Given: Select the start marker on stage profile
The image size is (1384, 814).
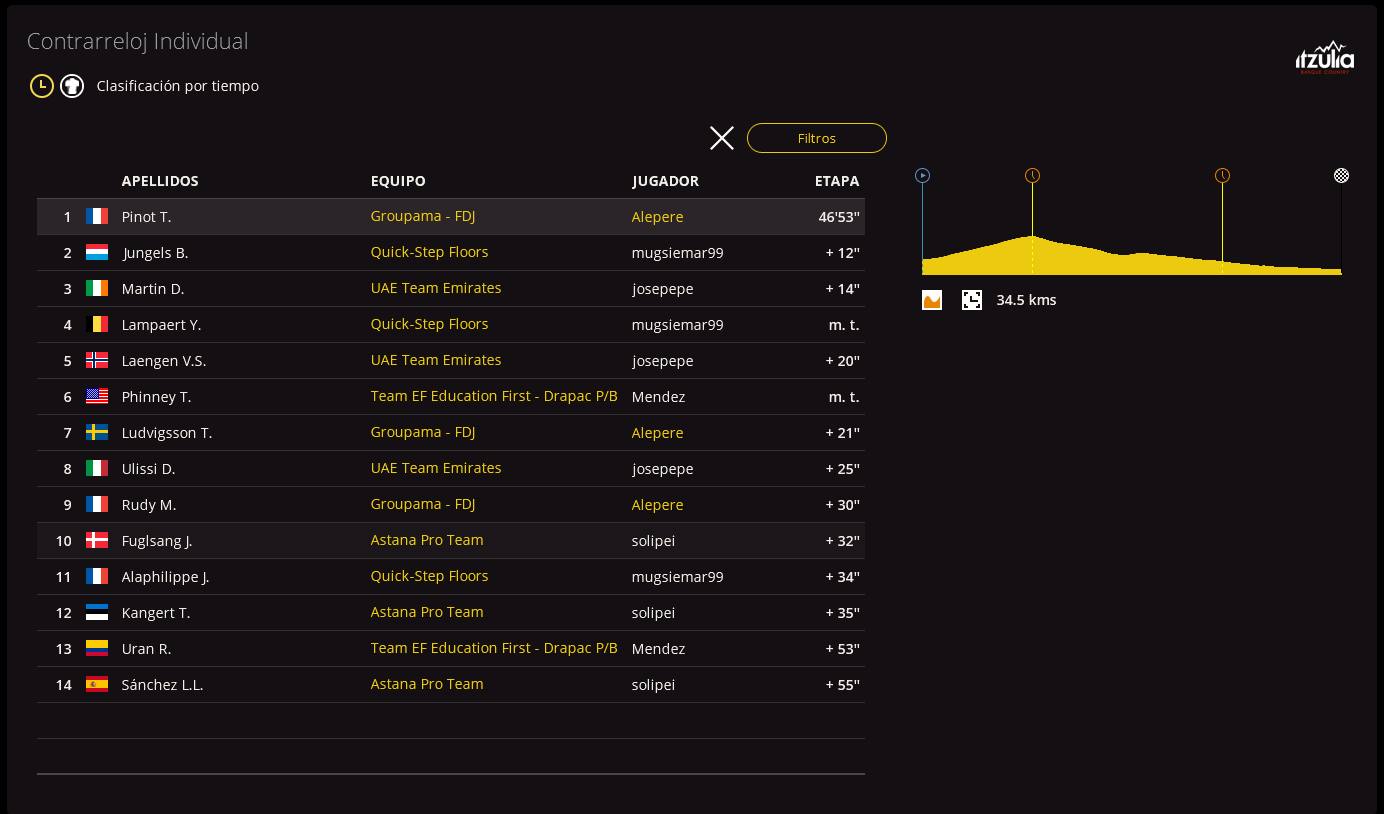Looking at the screenshot, I should point(923,176).
